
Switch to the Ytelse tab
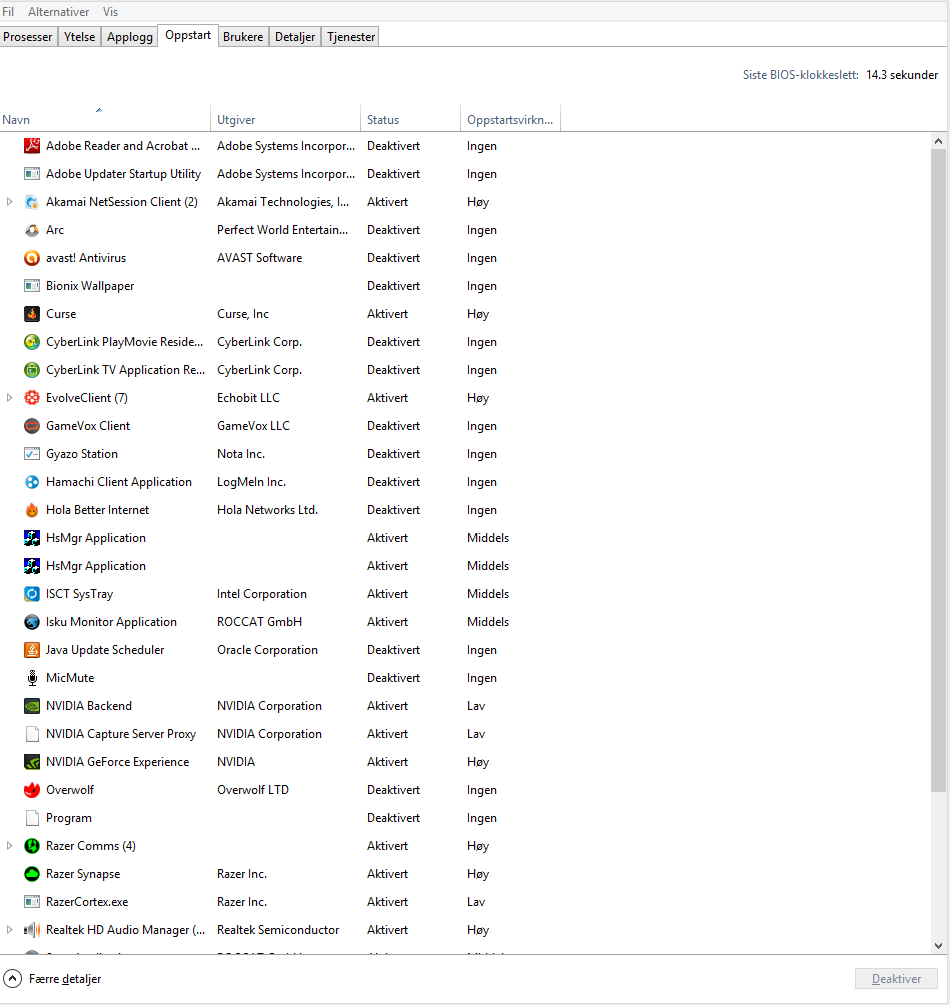[x=79, y=37]
